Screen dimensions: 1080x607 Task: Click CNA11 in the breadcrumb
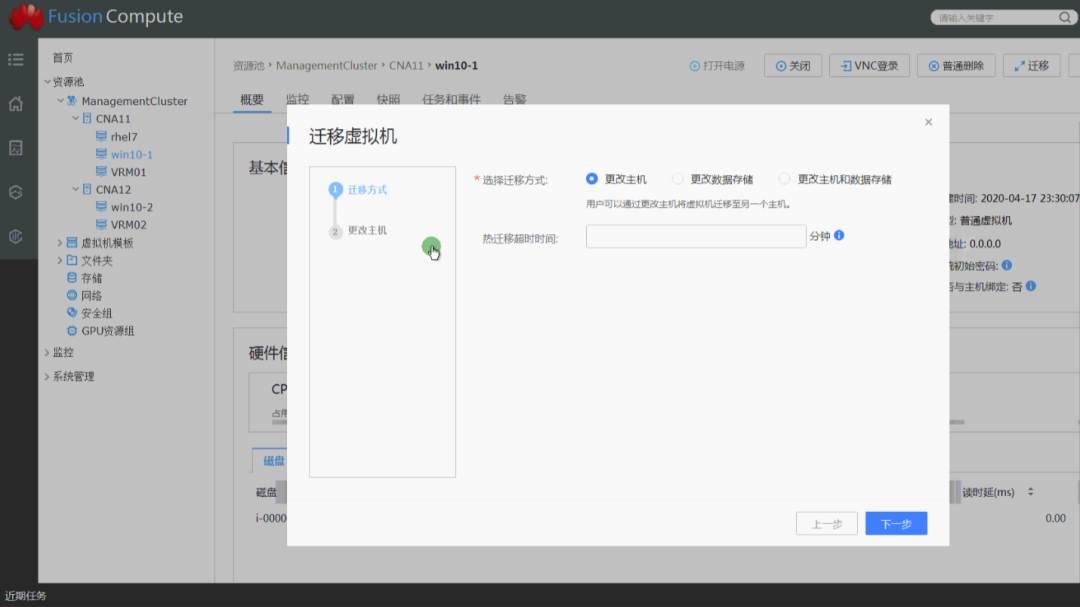click(406, 65)
